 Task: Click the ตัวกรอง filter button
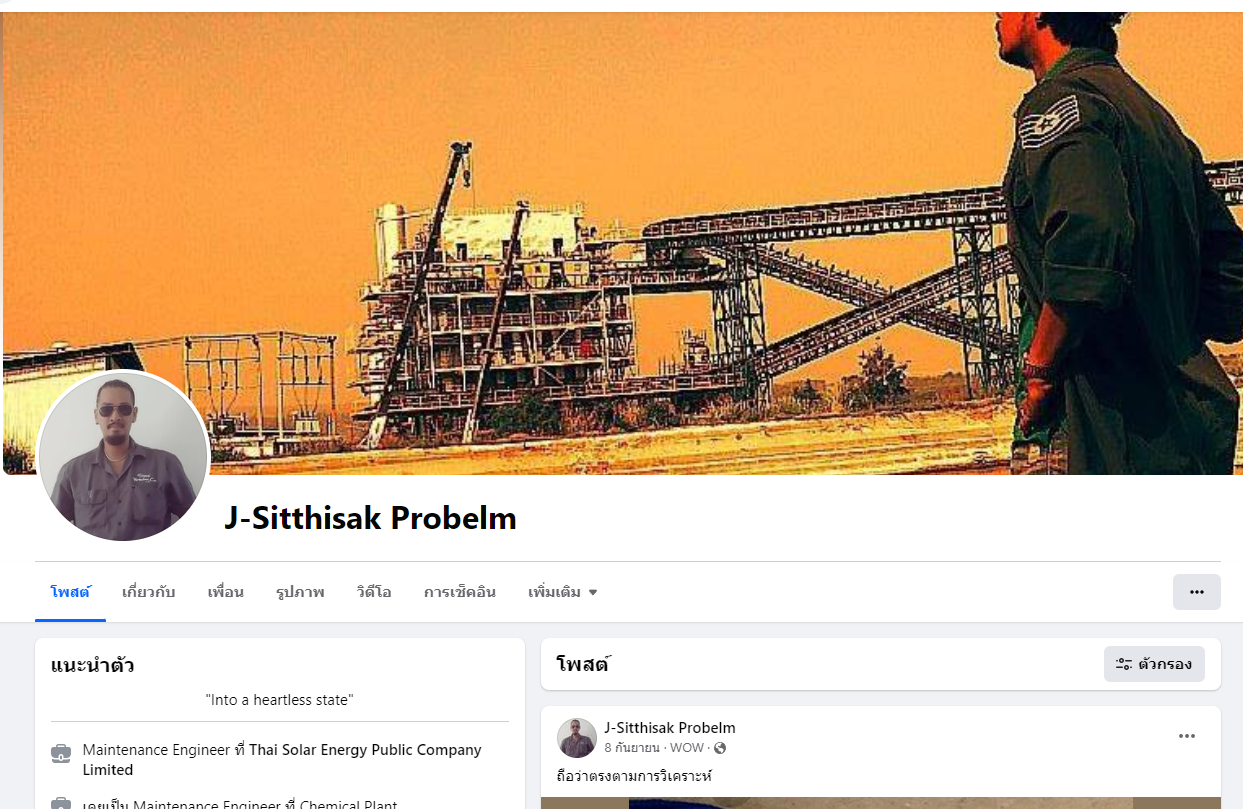point(1154,664)
